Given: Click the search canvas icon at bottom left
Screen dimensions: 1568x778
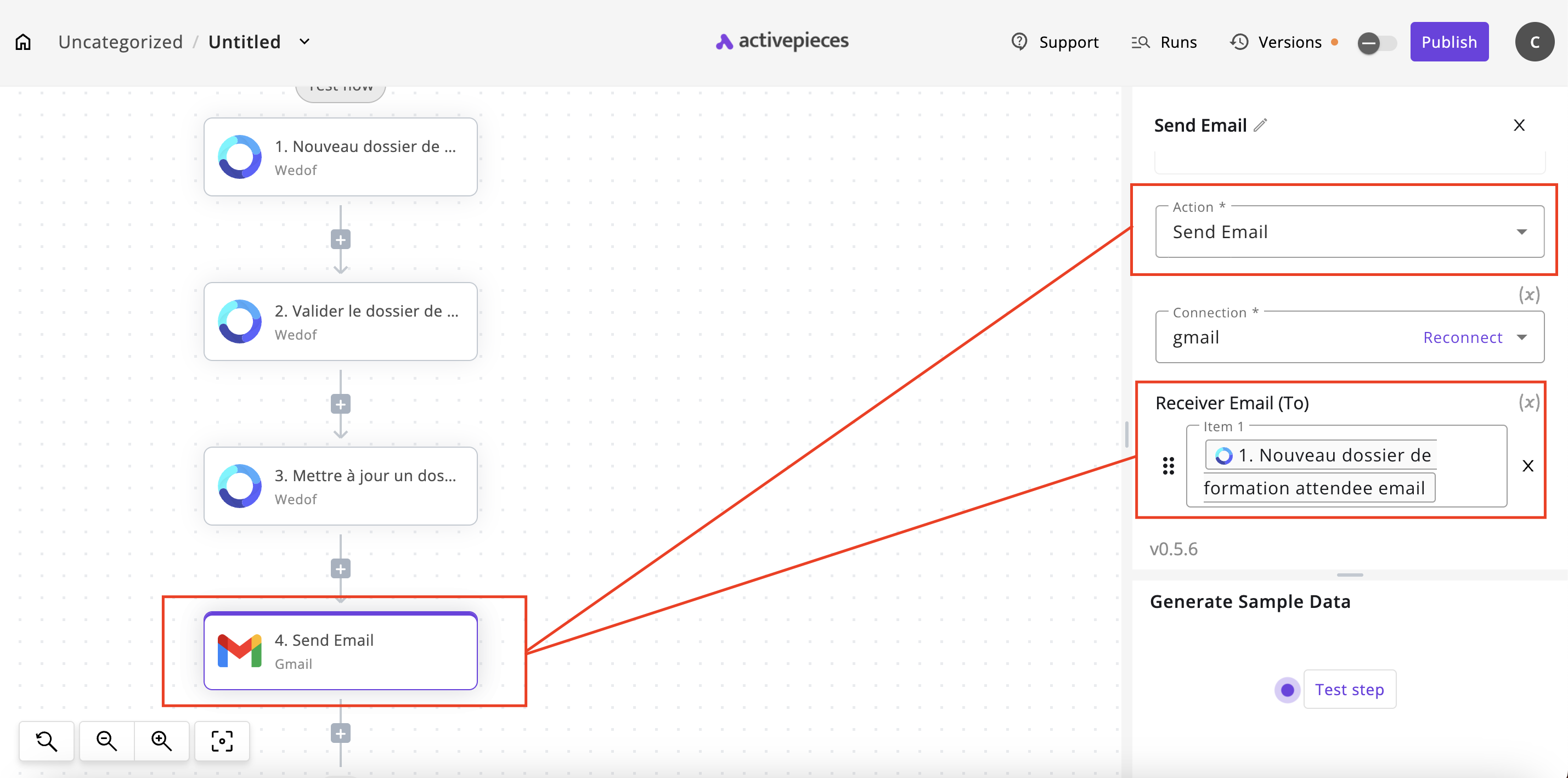Looking at the screenshot, I should point(46,741).
